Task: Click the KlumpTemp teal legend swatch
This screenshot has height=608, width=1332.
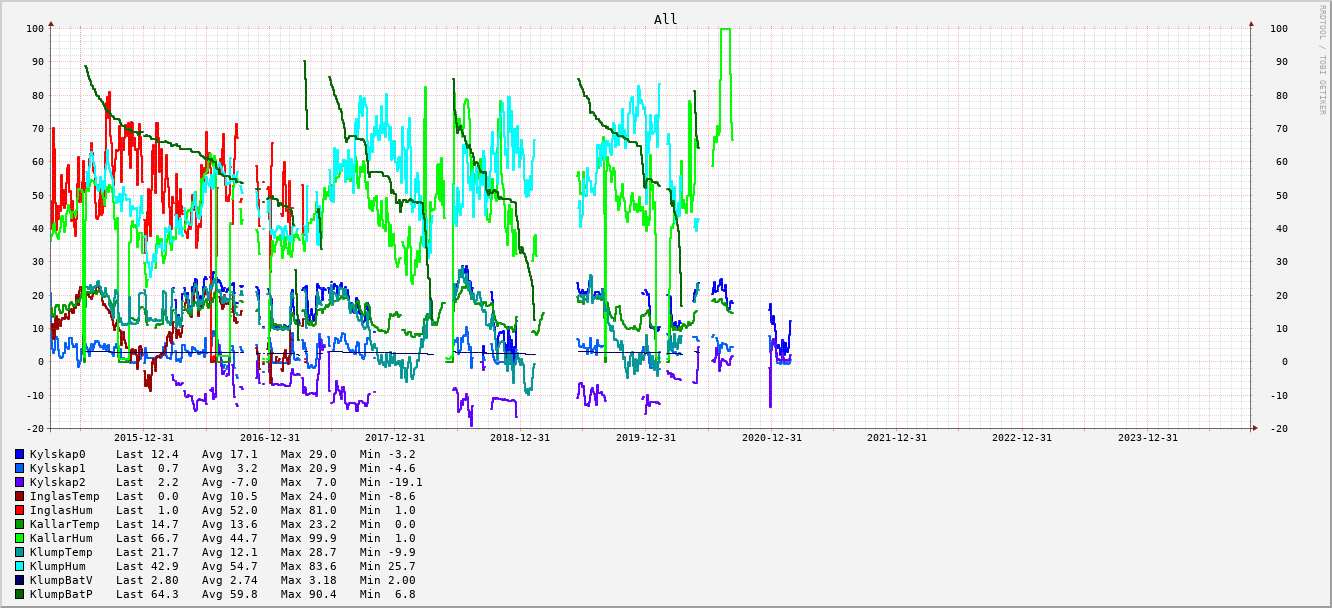Action: tap(19, 552)
